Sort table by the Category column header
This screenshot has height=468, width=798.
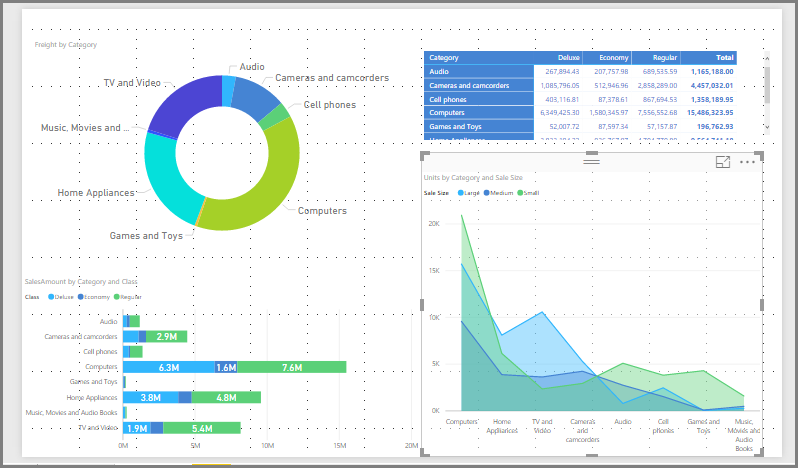(444, 58)
